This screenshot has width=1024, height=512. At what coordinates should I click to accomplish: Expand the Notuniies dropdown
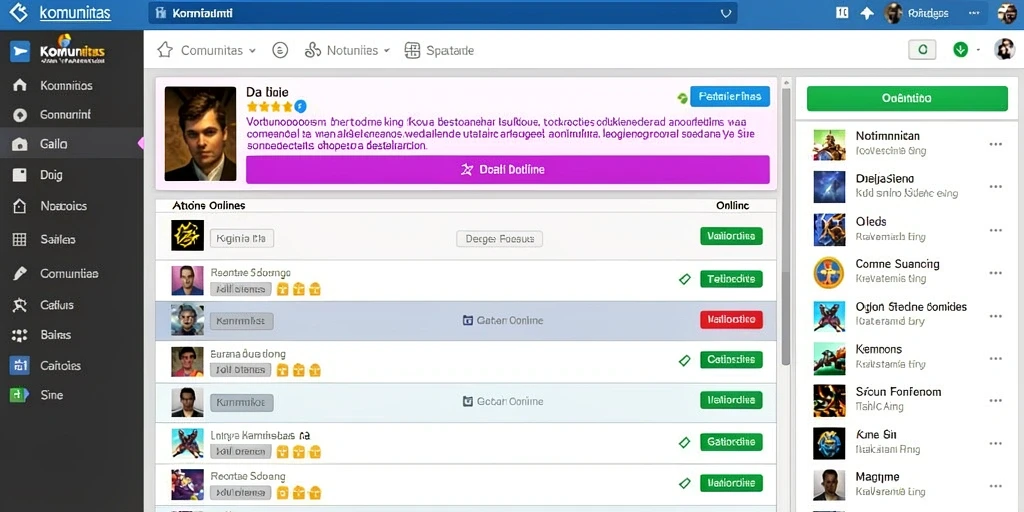click(x=387, y=50)
